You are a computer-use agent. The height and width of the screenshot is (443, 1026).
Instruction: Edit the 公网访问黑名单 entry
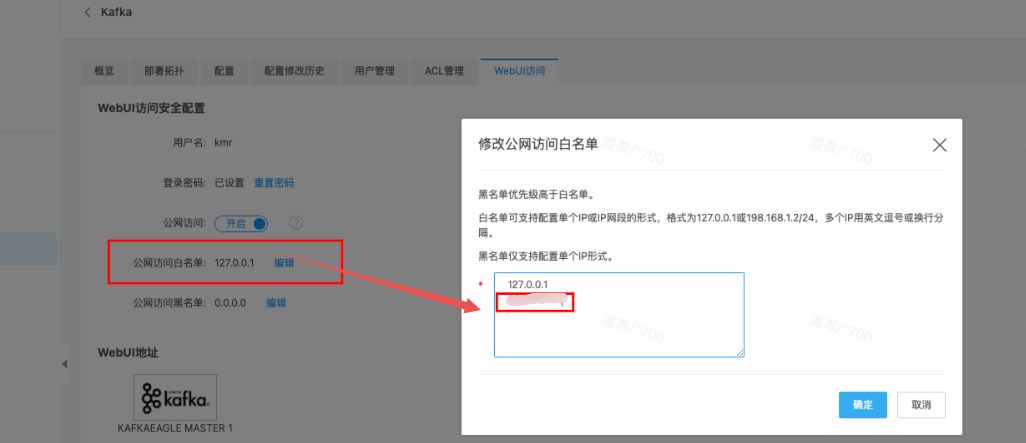[x=275, y=303]
